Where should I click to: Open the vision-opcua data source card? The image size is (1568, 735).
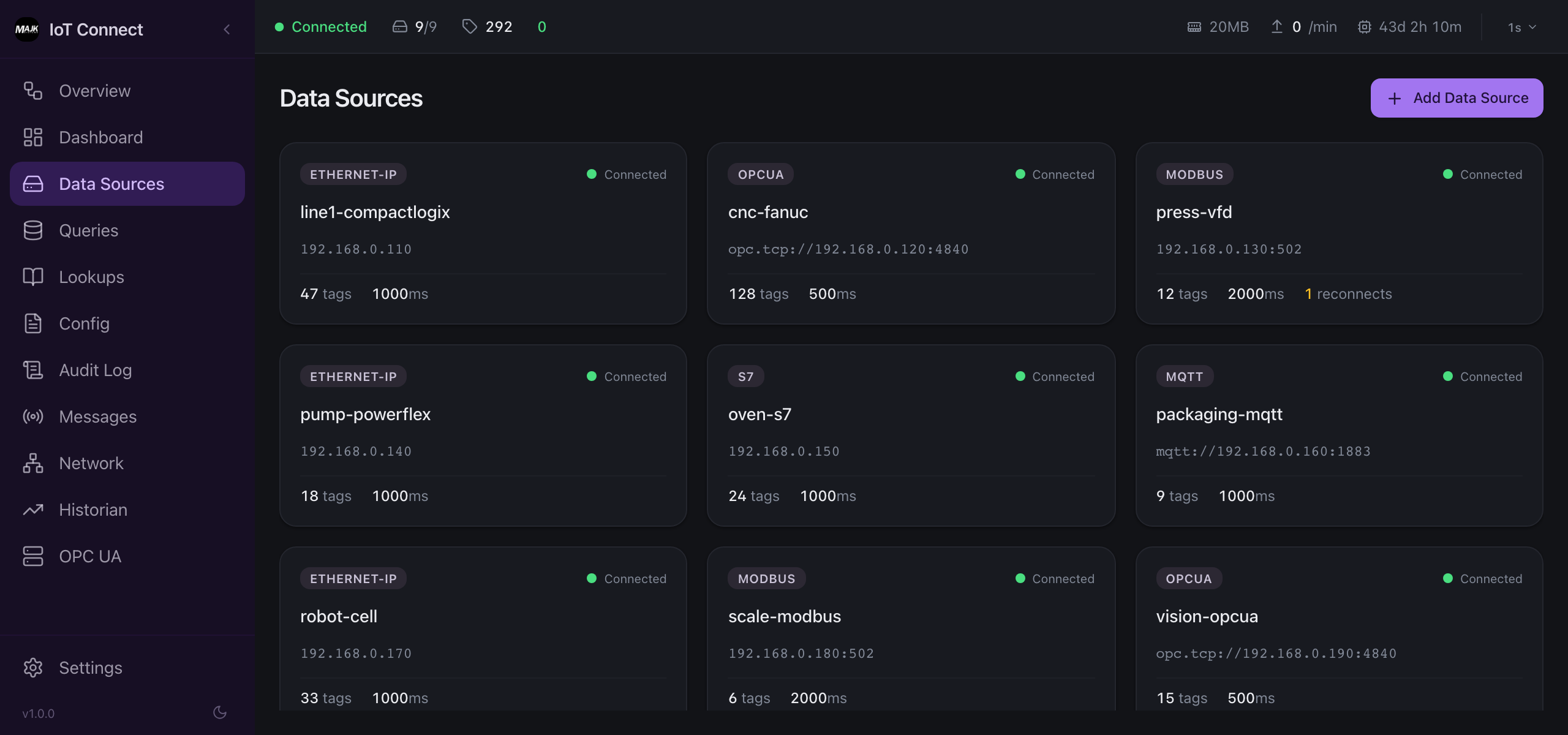coord(1339,628)
